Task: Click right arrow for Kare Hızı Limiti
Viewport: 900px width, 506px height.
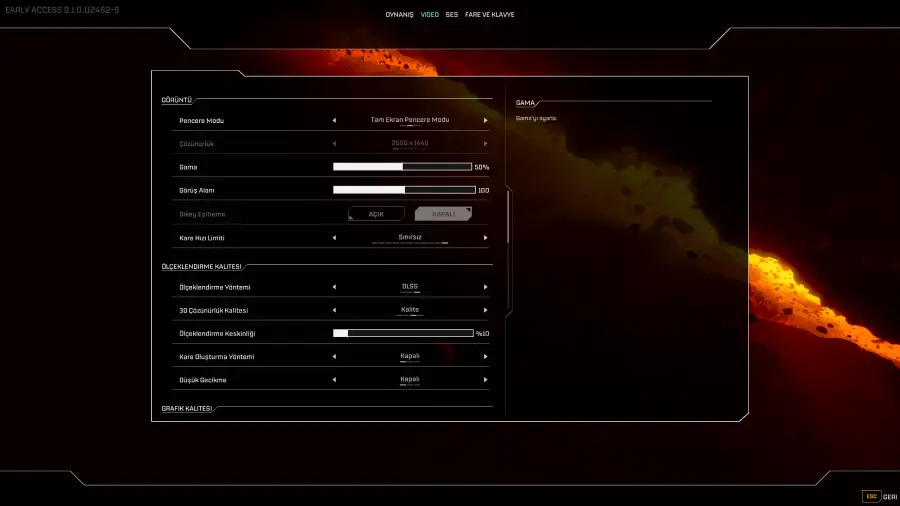Action: click(x=486, y=238)
